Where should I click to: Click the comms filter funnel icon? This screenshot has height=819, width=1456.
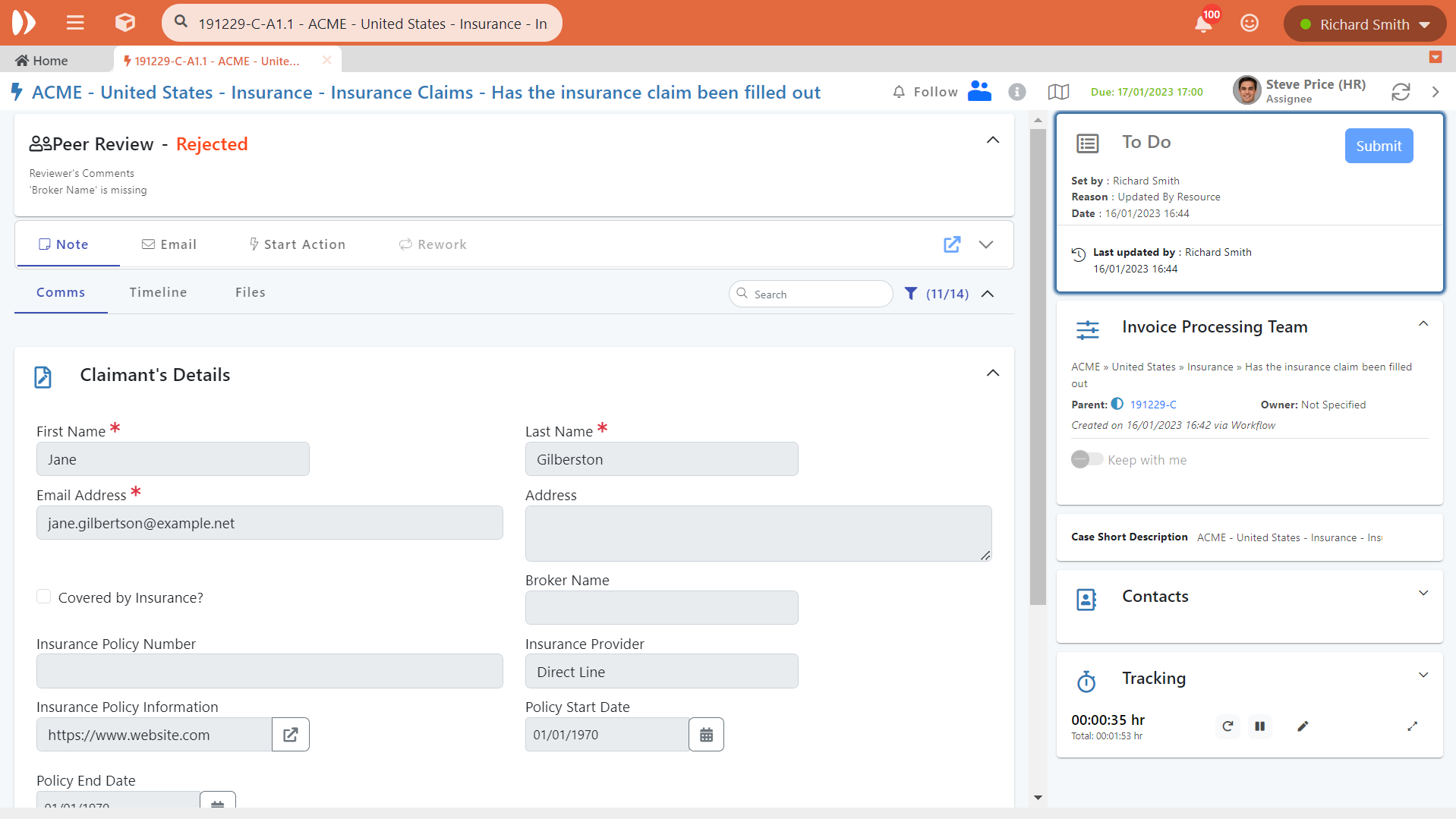click(x=911, y=294)
